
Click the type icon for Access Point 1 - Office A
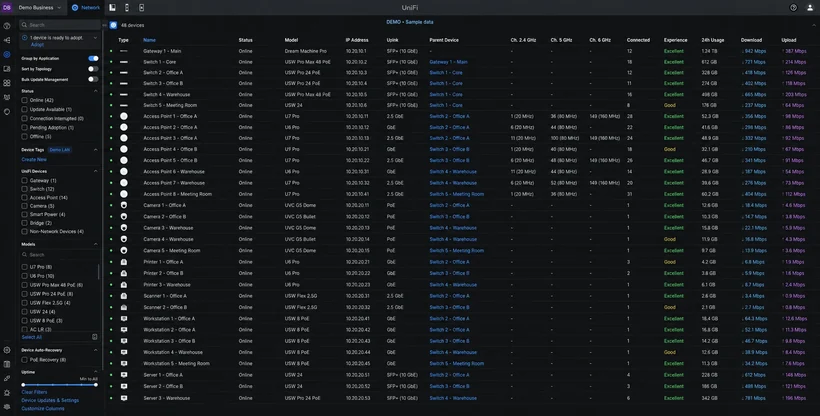coord(124,116)
